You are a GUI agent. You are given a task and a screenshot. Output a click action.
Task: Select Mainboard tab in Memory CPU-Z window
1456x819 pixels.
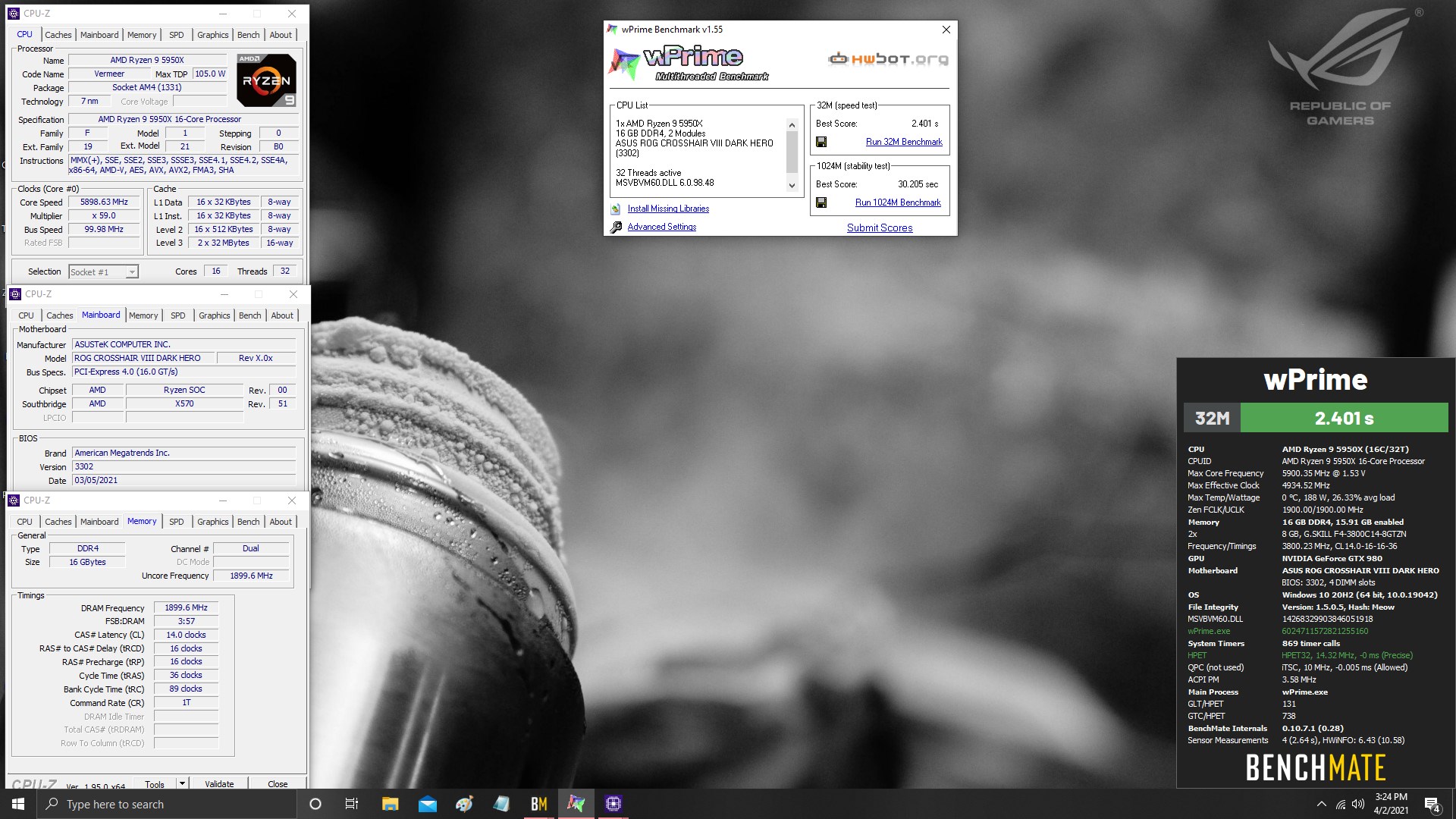tap(99, 522)
